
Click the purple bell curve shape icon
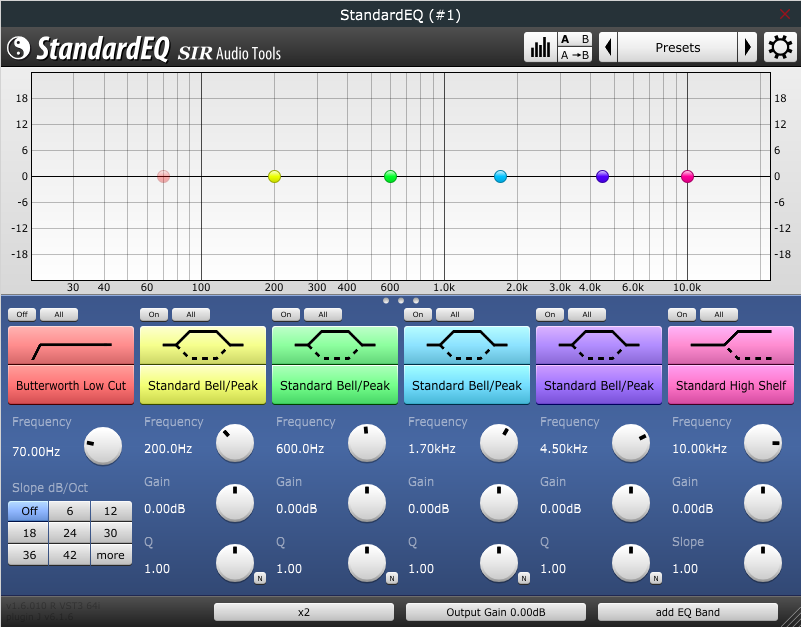point(599,346)
